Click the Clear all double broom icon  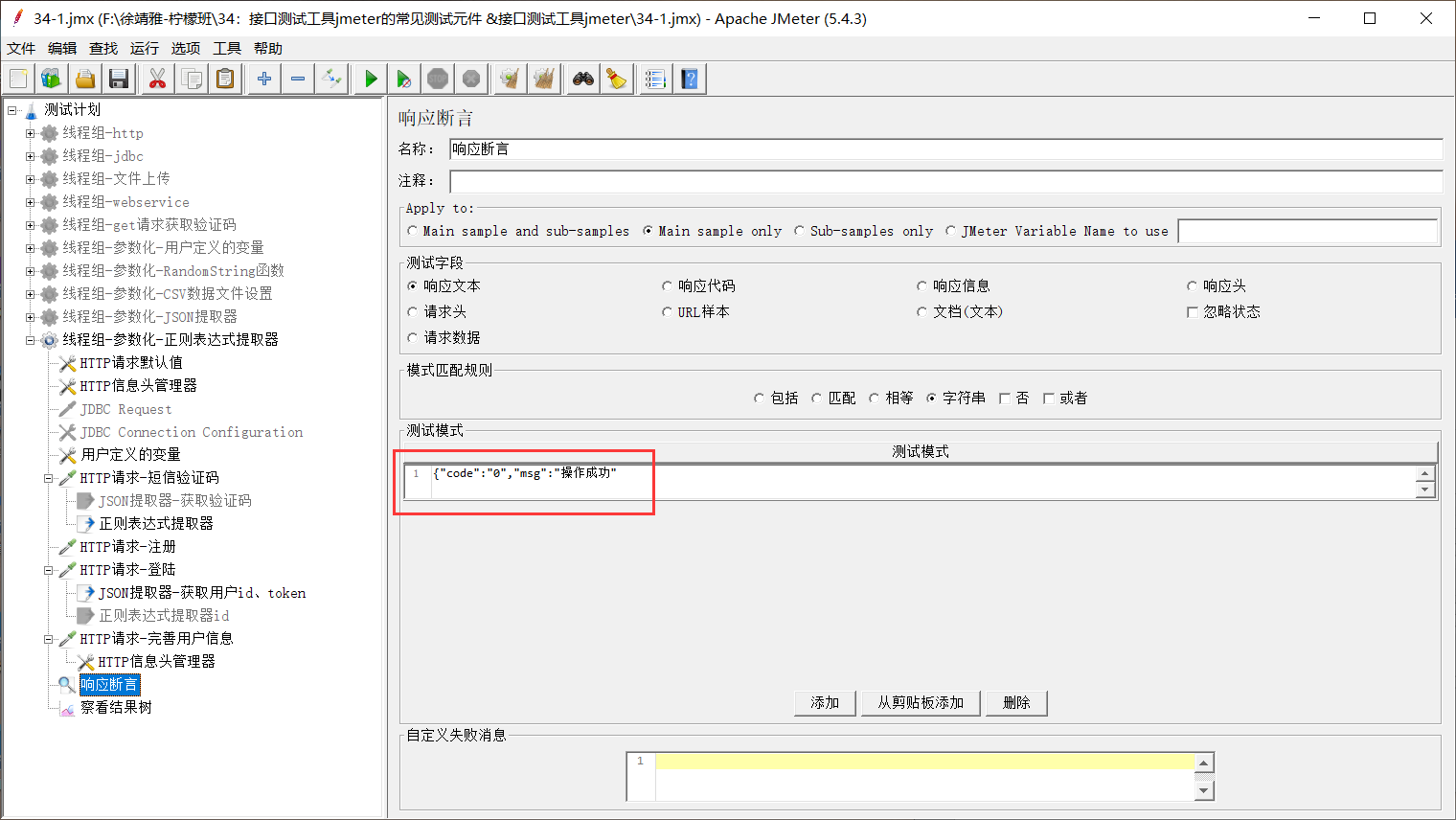(x=544, y=79)
